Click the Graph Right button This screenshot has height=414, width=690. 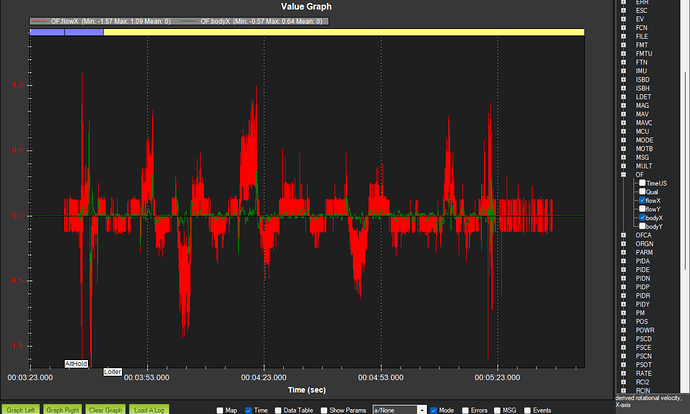click(x=62, y=410)
